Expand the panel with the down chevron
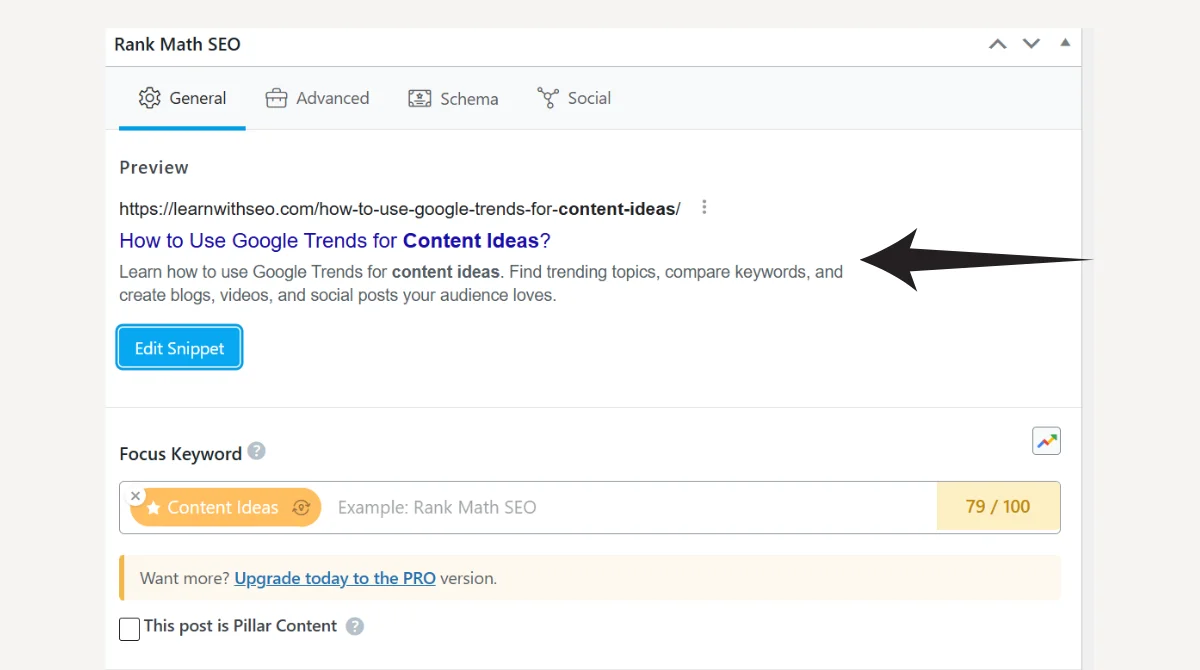 point(1030,44)
